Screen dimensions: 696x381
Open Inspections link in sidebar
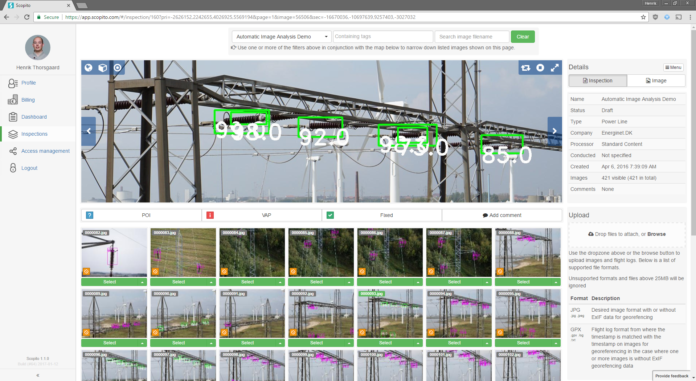[34, 134]
